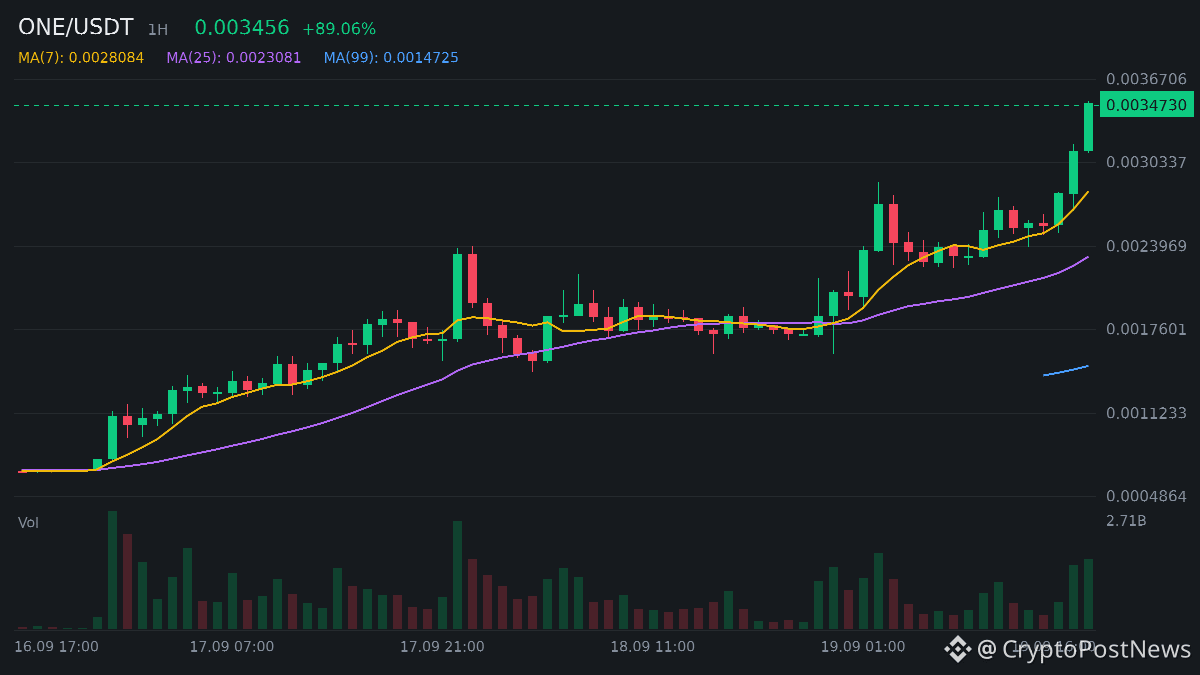
Task: Click the MA(99) indicator label
Action: [391, 58]
